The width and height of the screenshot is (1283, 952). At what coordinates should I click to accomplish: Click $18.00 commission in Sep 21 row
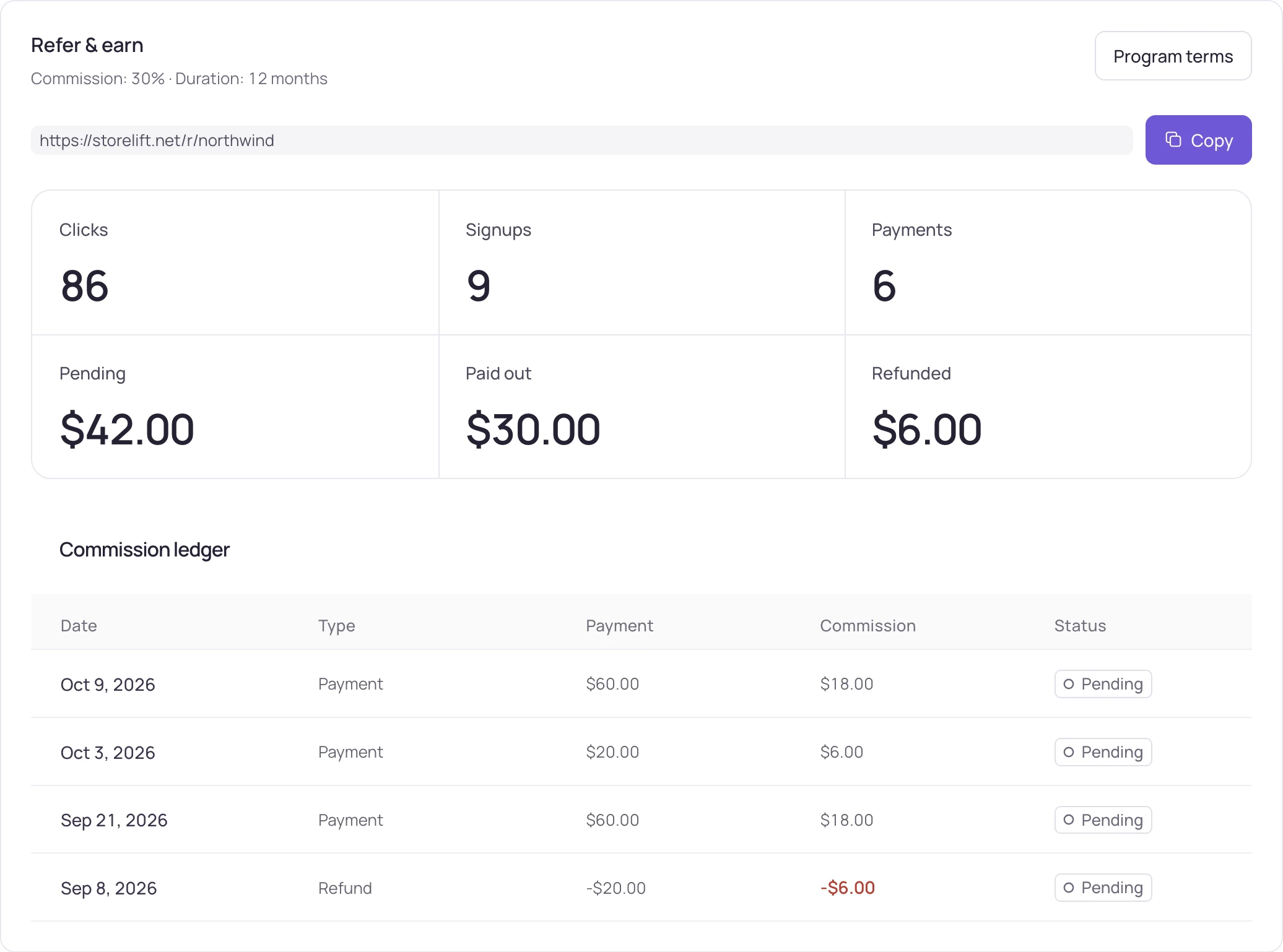(x=846, y=820)
